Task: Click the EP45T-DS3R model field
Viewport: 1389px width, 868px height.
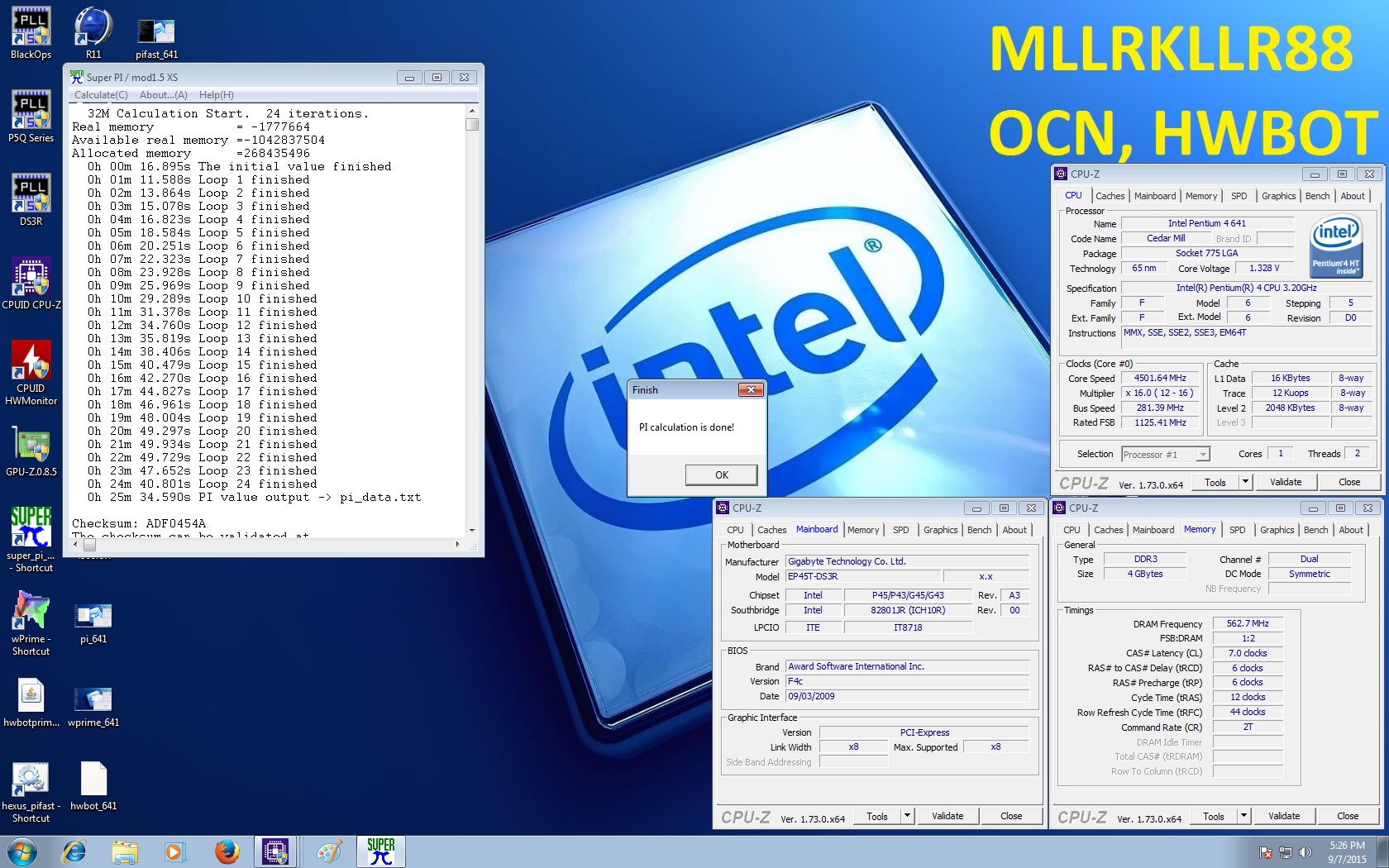Action: pos(862,576)
